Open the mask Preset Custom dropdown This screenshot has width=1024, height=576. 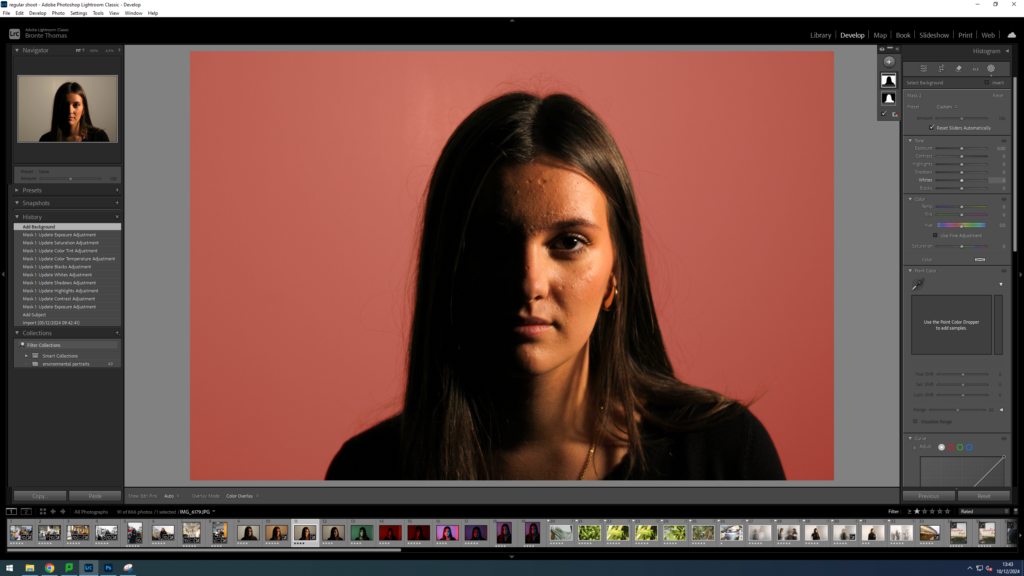[947, 106]
